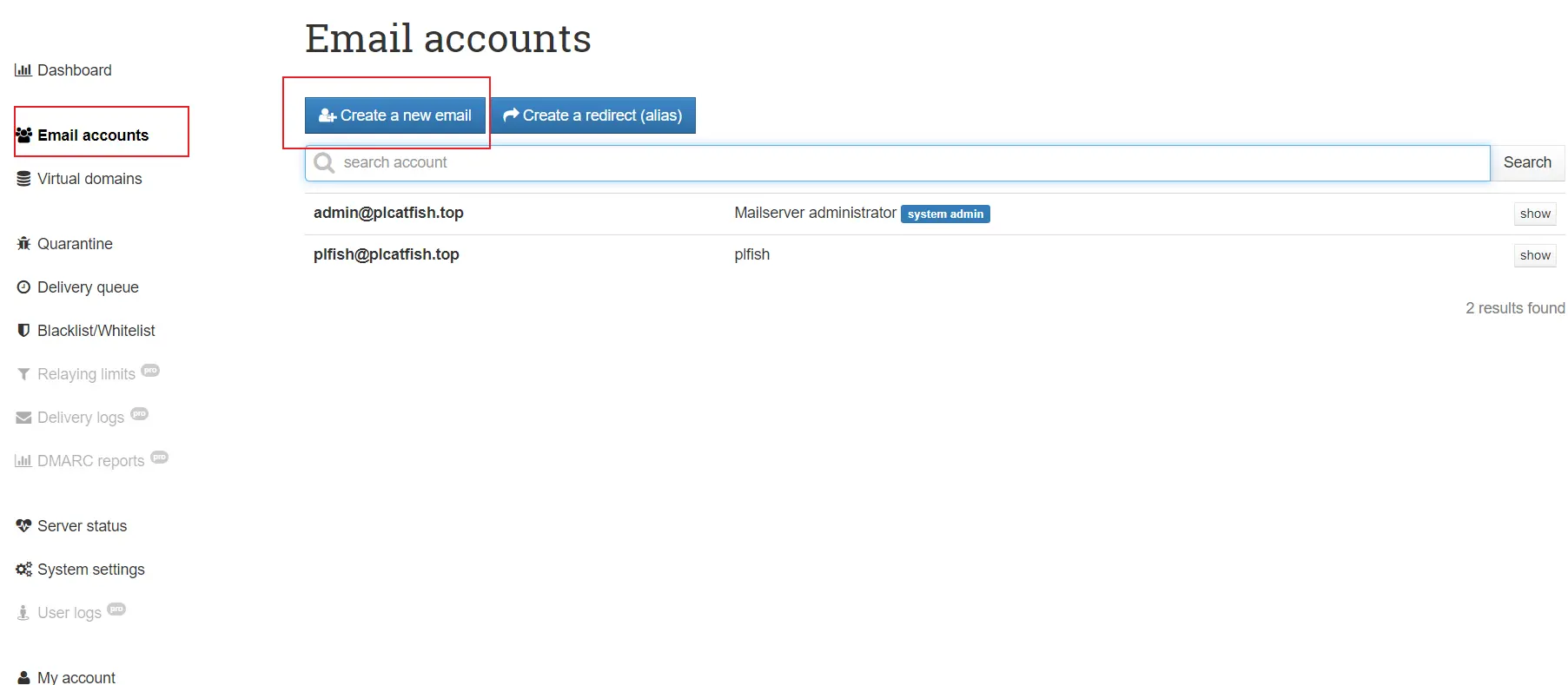1568x685 pixels.
Task: Click the Relaying limits filter icon
Action: pyautogui.click(x=23, y=374)
